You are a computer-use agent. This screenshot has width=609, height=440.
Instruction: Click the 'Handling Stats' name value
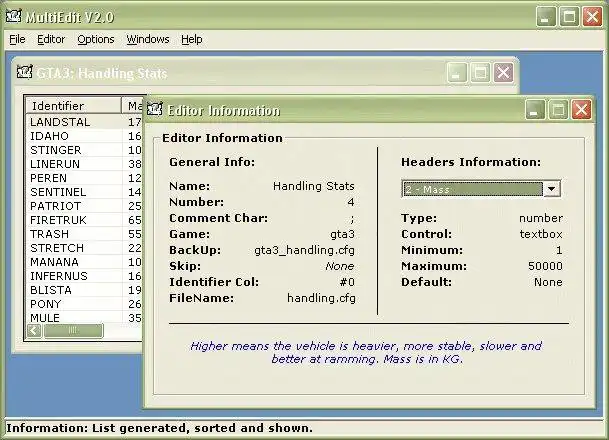pos(313,186)
